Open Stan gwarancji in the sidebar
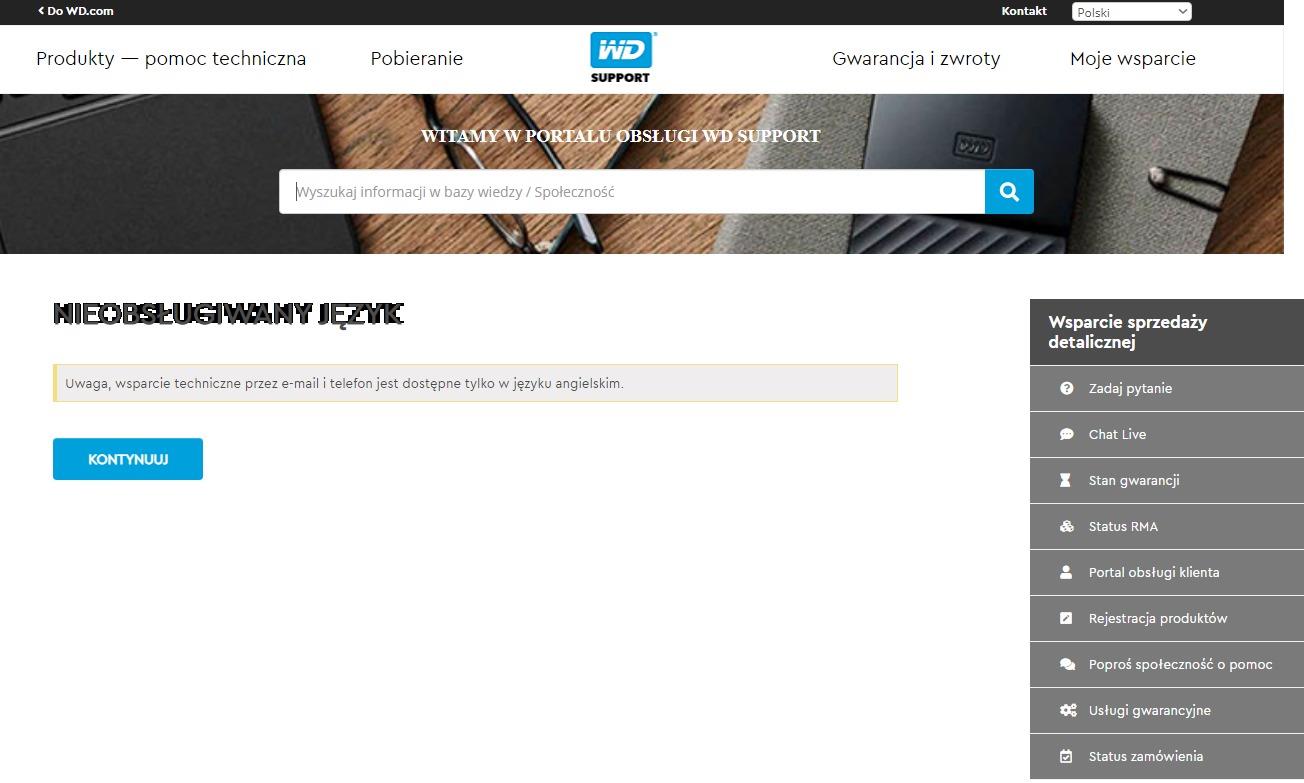This screenshot has width=1304, height=783. [x=1167, y=480]
